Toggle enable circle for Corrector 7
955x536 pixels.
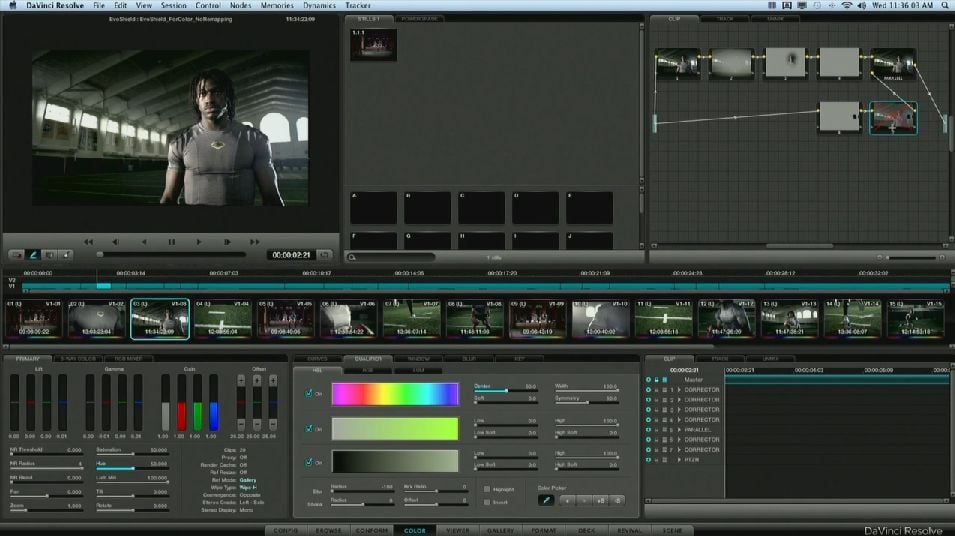tap(649, 450)
